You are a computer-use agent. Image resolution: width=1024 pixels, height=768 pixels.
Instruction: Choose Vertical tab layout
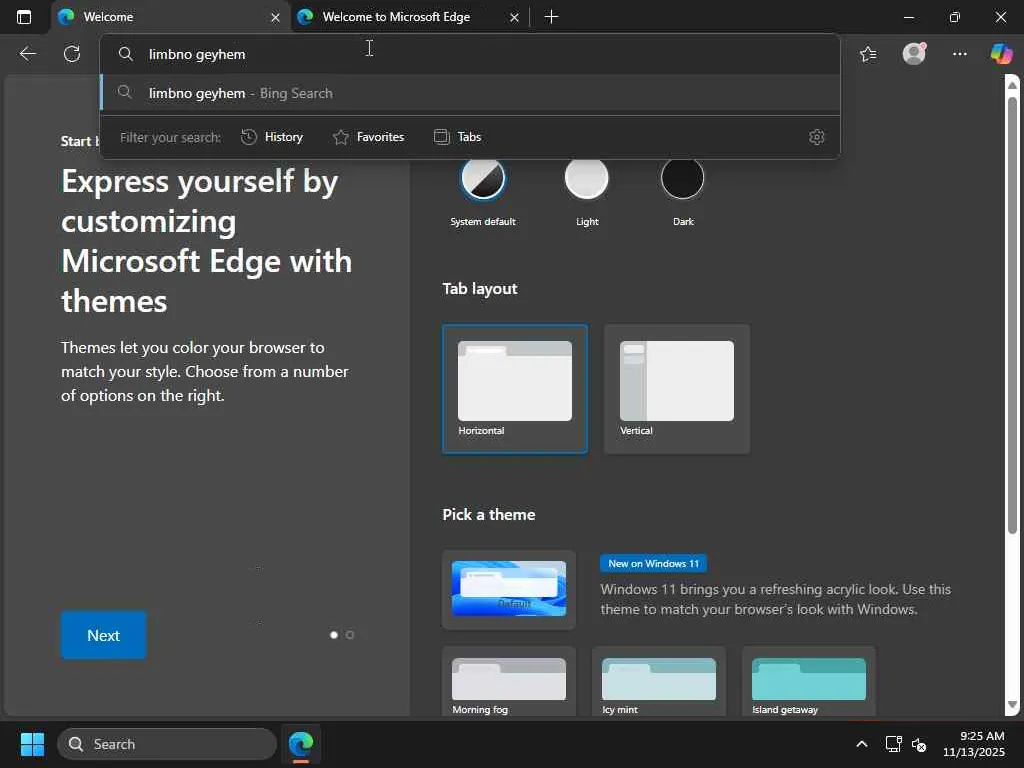[677, 389]
